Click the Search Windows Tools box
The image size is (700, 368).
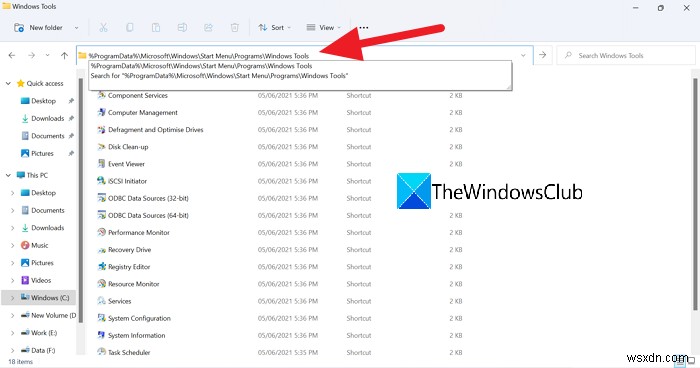(625, 55)
